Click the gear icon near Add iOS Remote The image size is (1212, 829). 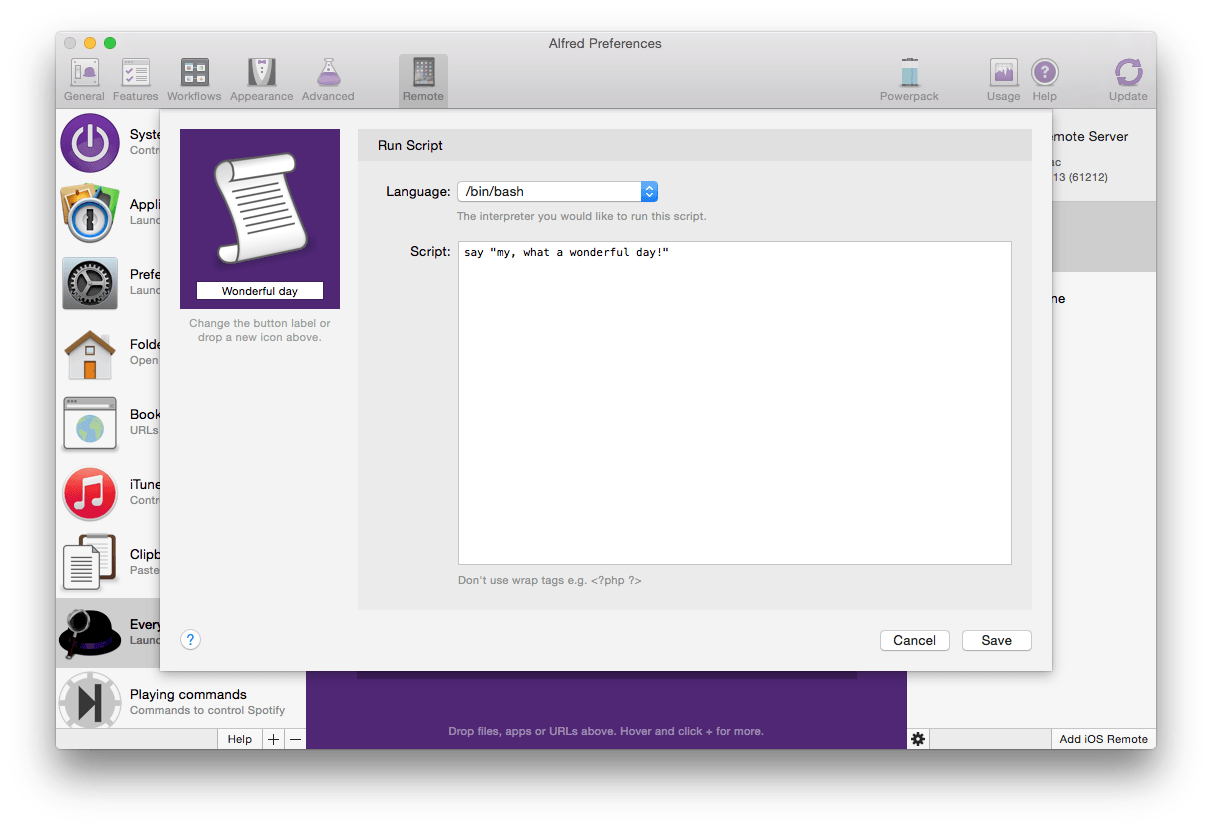[x=917, y=738]
